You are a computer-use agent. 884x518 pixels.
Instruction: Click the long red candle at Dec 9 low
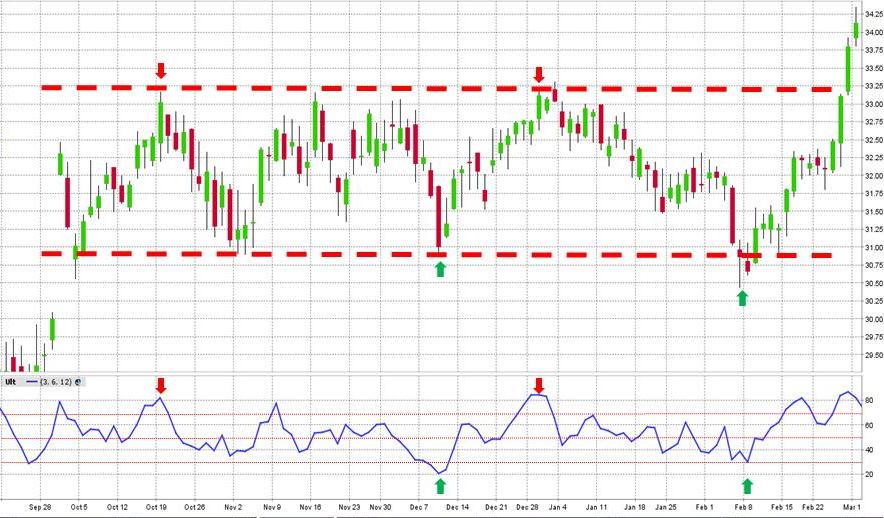pyautogui.click(x=439, y=217)
